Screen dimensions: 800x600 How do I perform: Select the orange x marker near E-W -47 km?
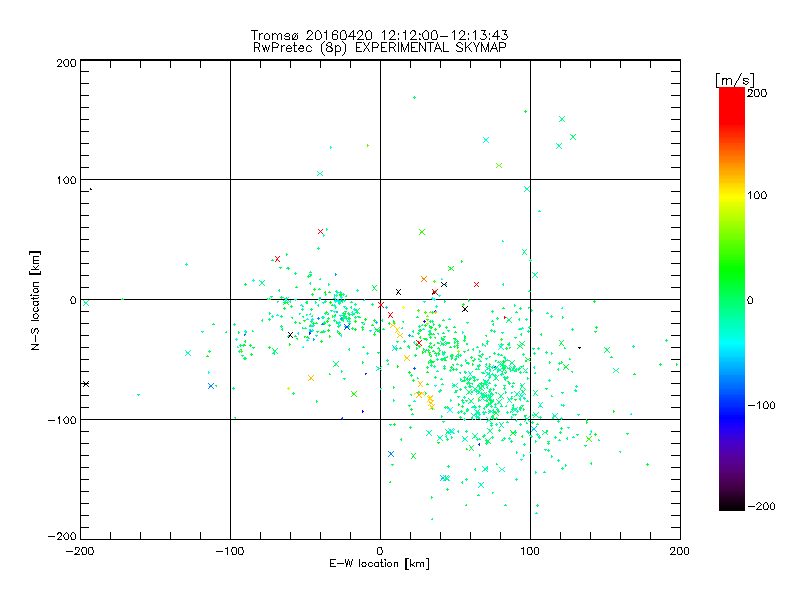click(x=311, y=378)
